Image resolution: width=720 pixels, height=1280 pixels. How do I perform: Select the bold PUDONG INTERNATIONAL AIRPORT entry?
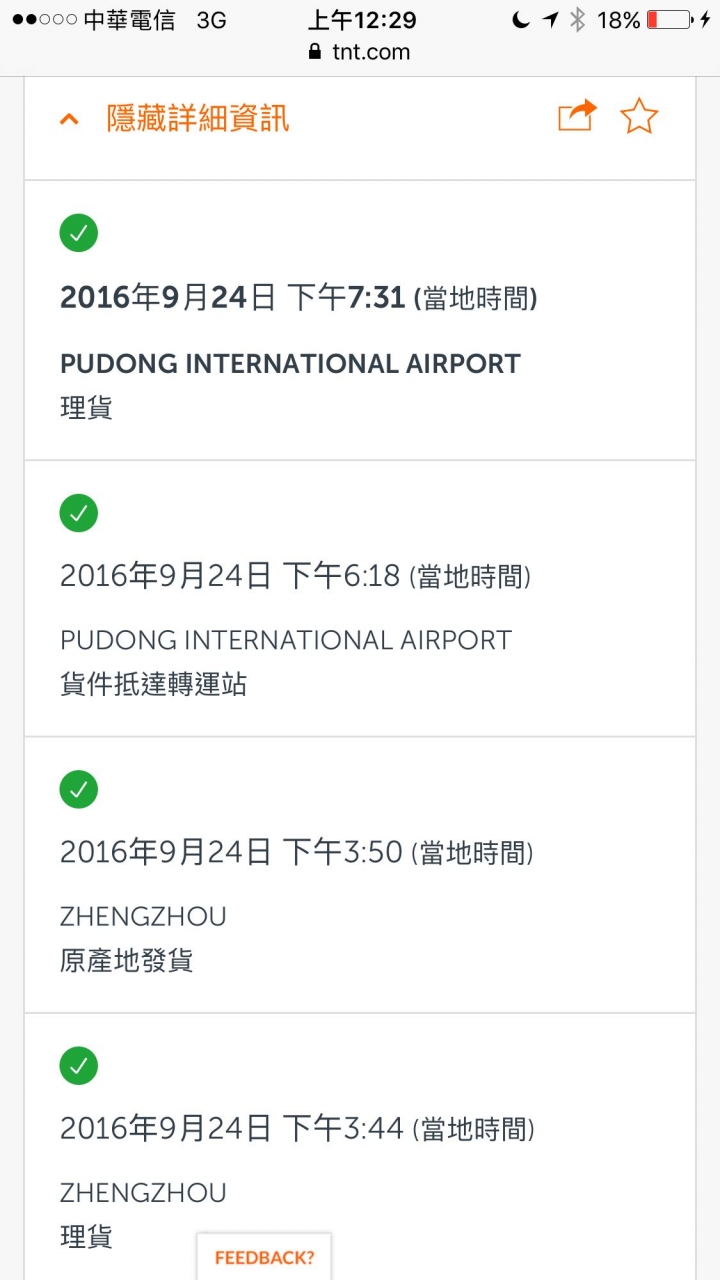point(290,364)
